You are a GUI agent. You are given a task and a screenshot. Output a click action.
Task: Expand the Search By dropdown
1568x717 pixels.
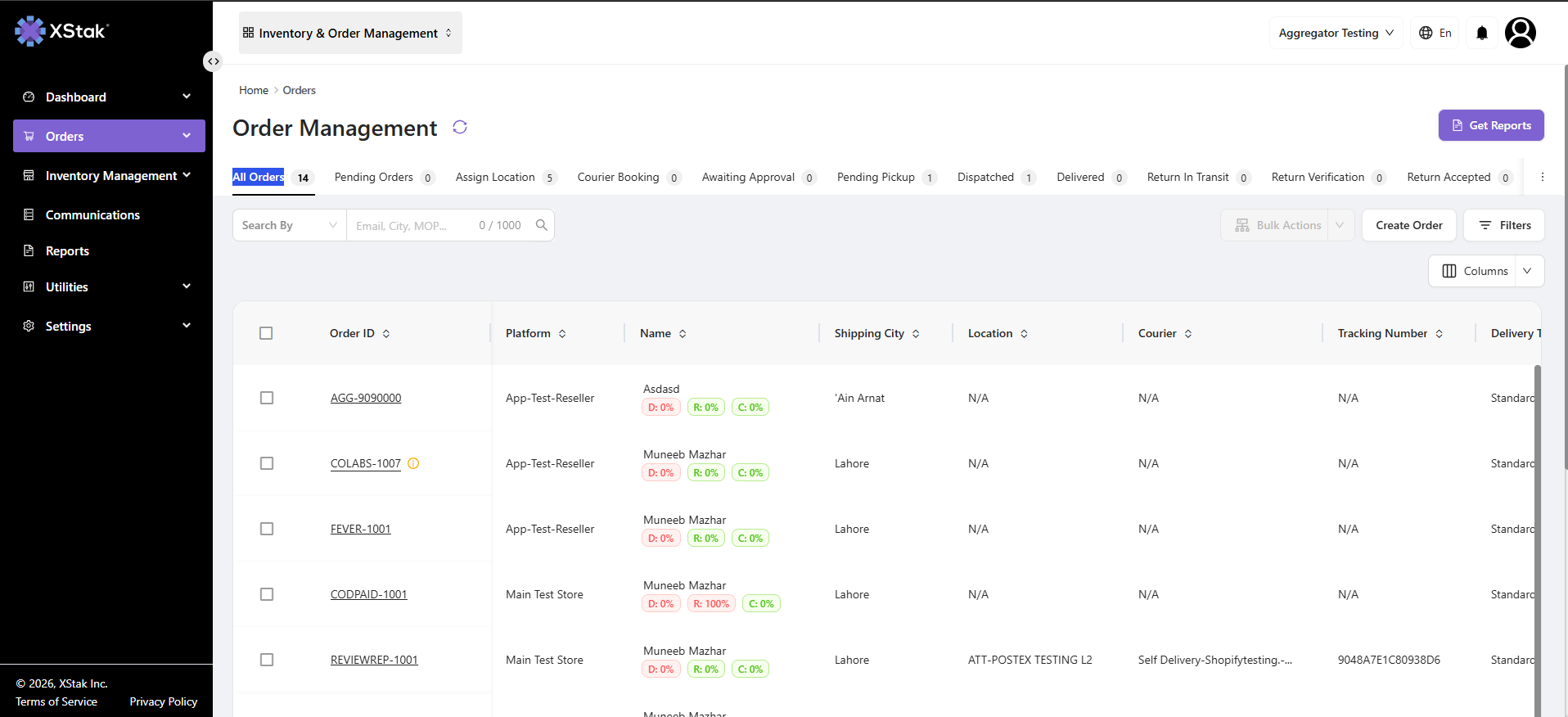click(x=290, y=225)
